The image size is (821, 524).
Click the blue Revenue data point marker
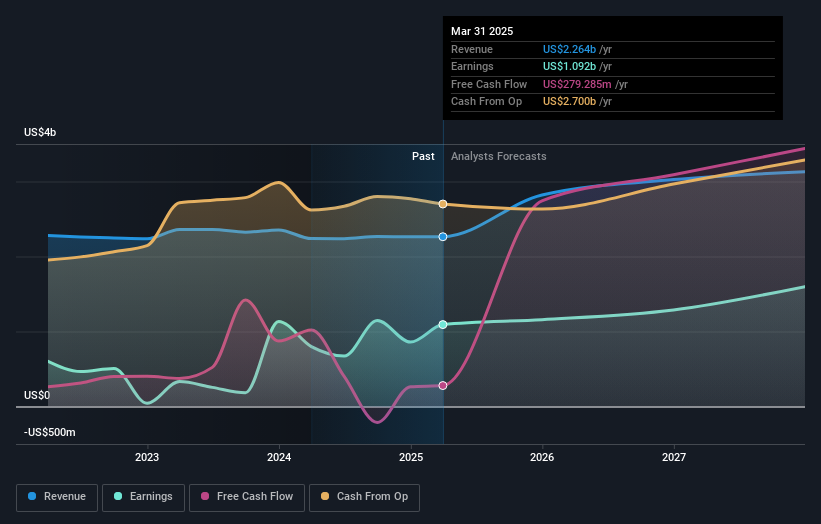point(443,237)
